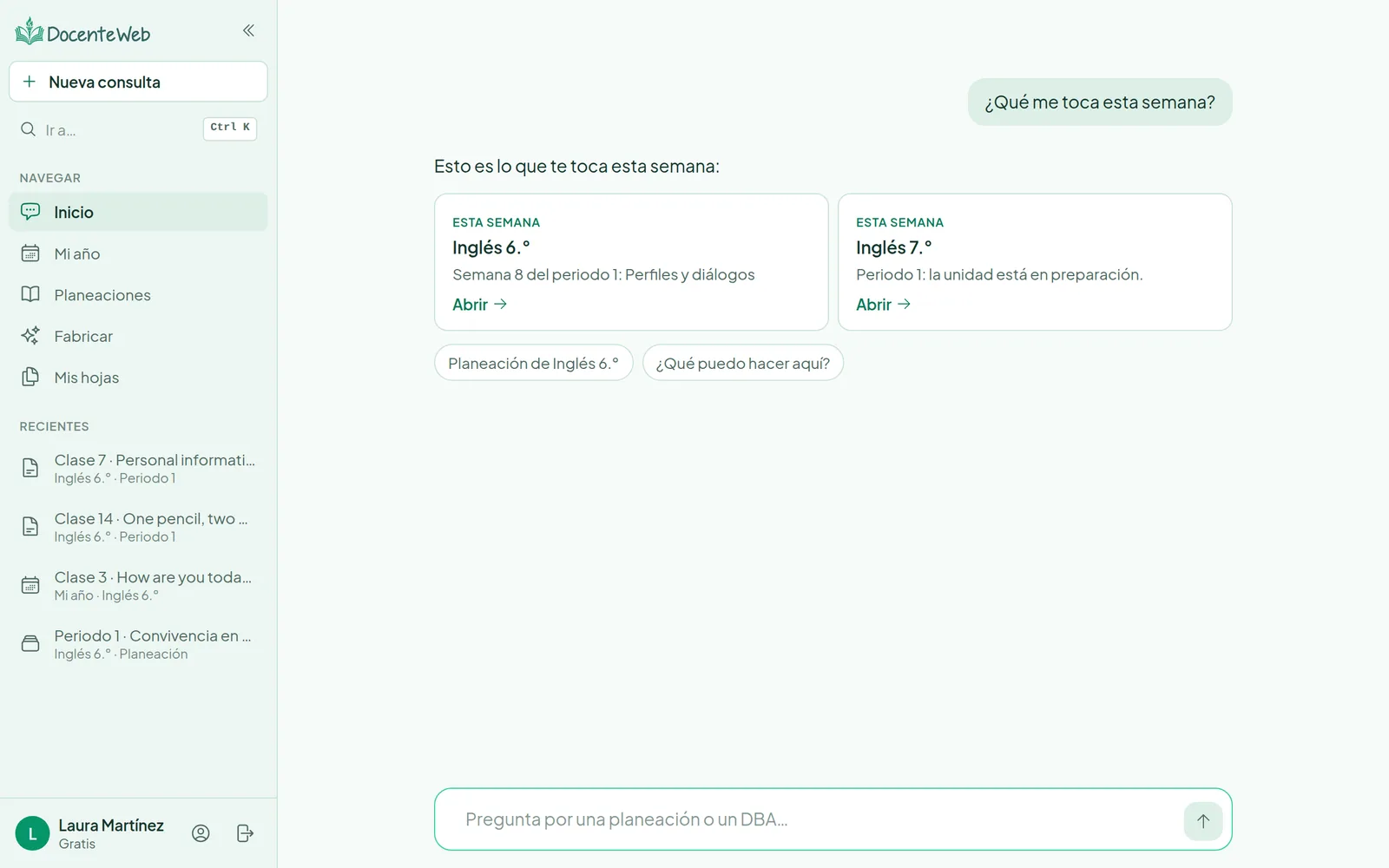Click 'Semana 8 del periodo 1' description text
This screenshot has width=1389, height=868.
[x=603, y=274]
